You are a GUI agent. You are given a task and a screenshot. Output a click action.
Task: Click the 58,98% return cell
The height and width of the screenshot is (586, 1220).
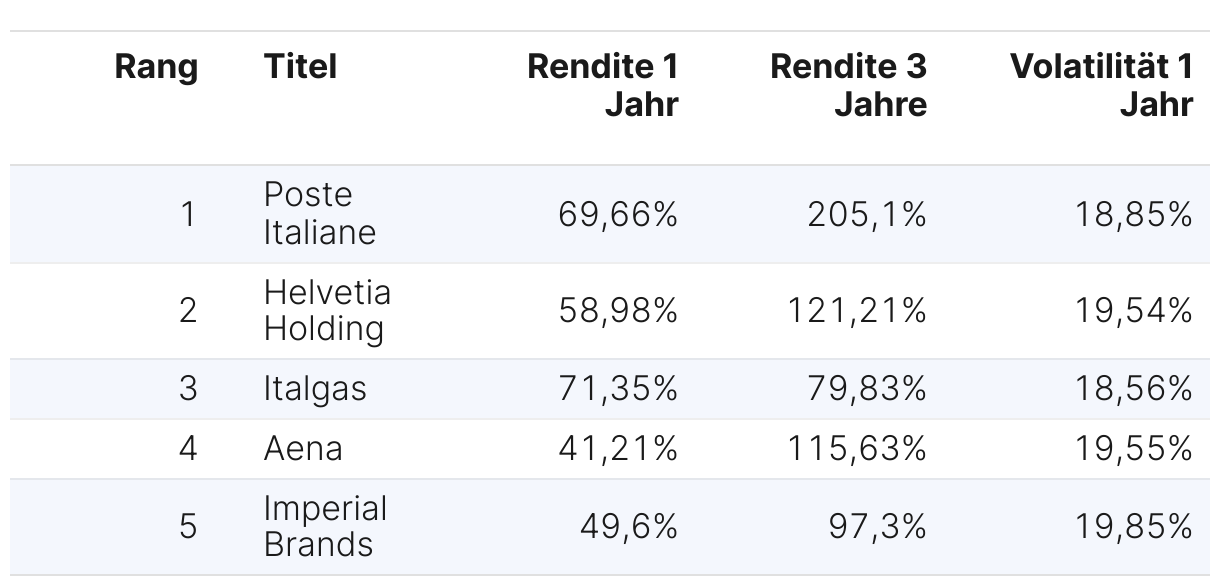coord(618,311)
